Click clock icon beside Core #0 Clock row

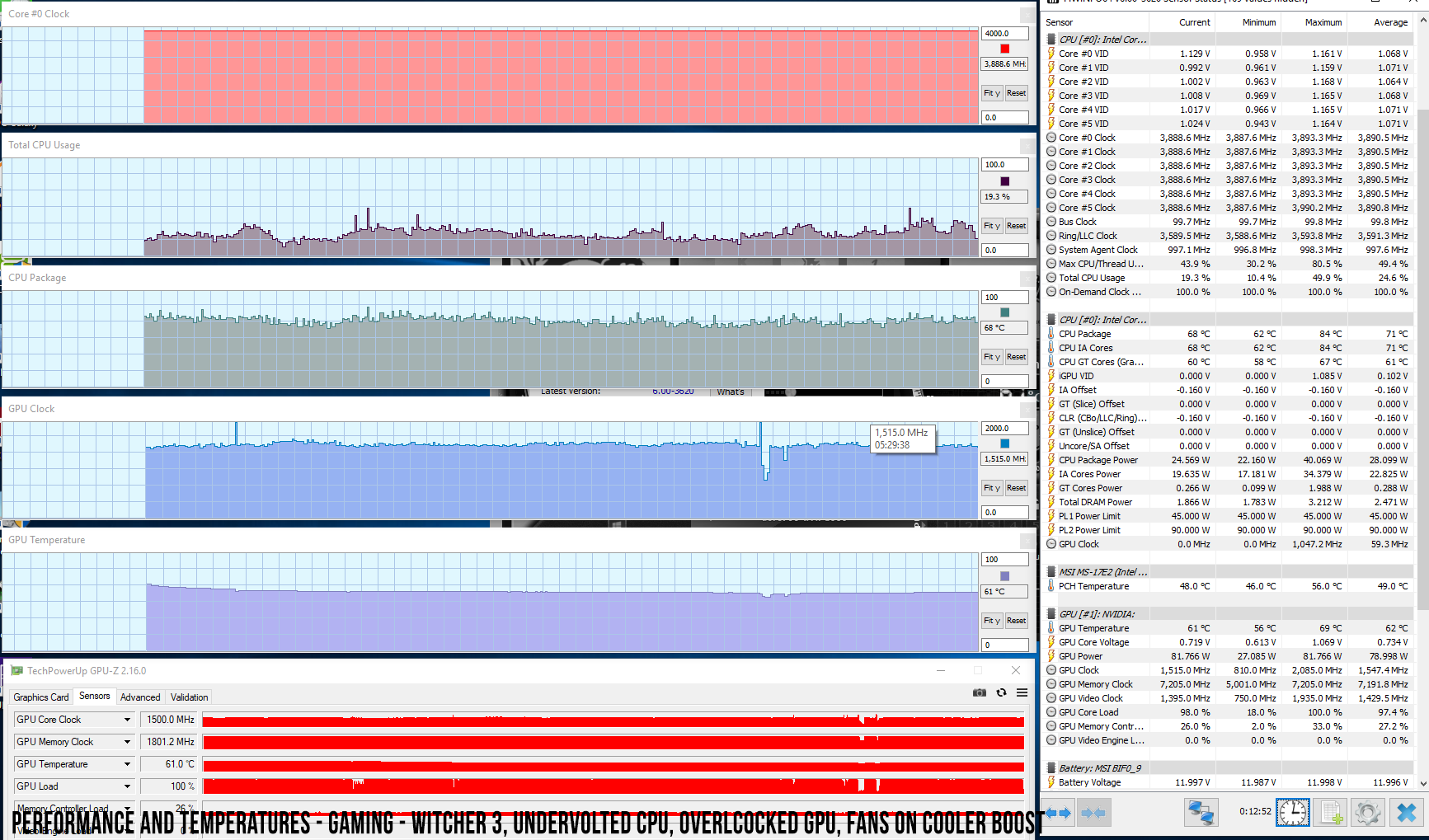tap(1051, 138)
